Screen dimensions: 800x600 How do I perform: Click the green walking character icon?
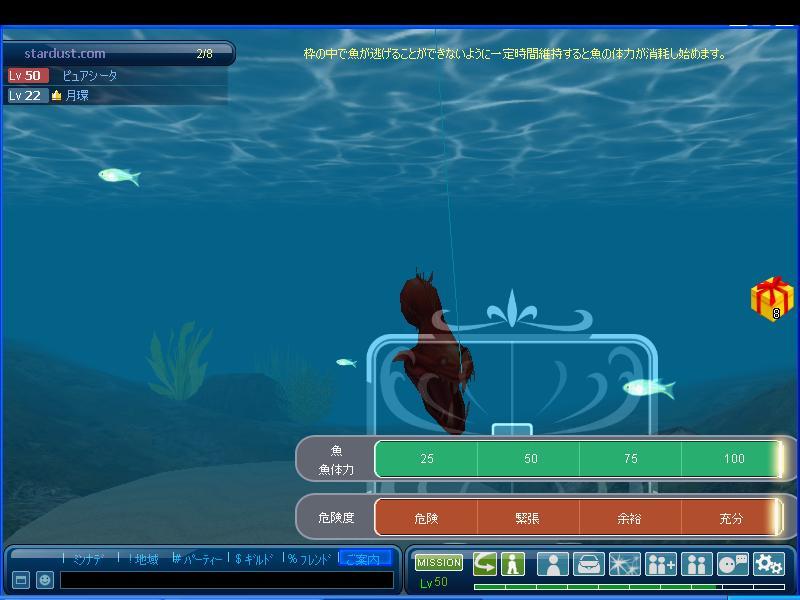[513, 564]
